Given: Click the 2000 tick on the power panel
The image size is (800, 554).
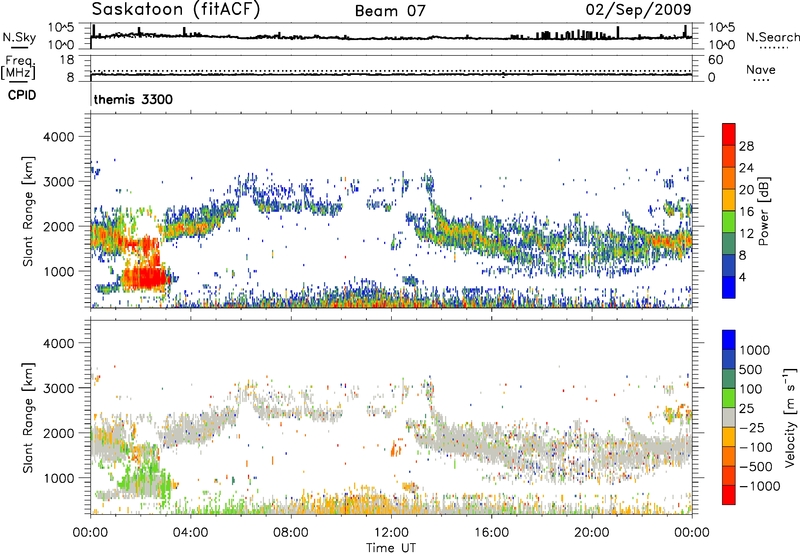Looking at the screenshot, I should [x=58, y=226].
